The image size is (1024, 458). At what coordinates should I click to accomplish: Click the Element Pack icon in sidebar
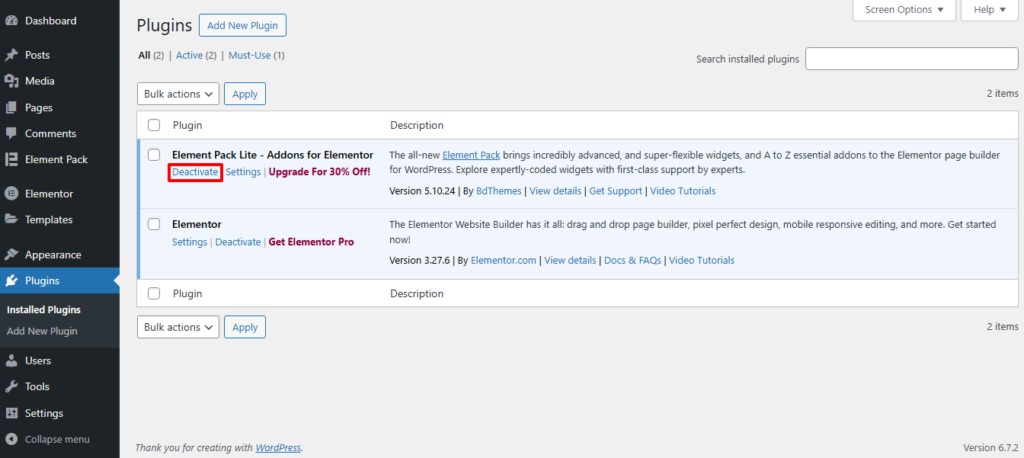pos(11,159)
